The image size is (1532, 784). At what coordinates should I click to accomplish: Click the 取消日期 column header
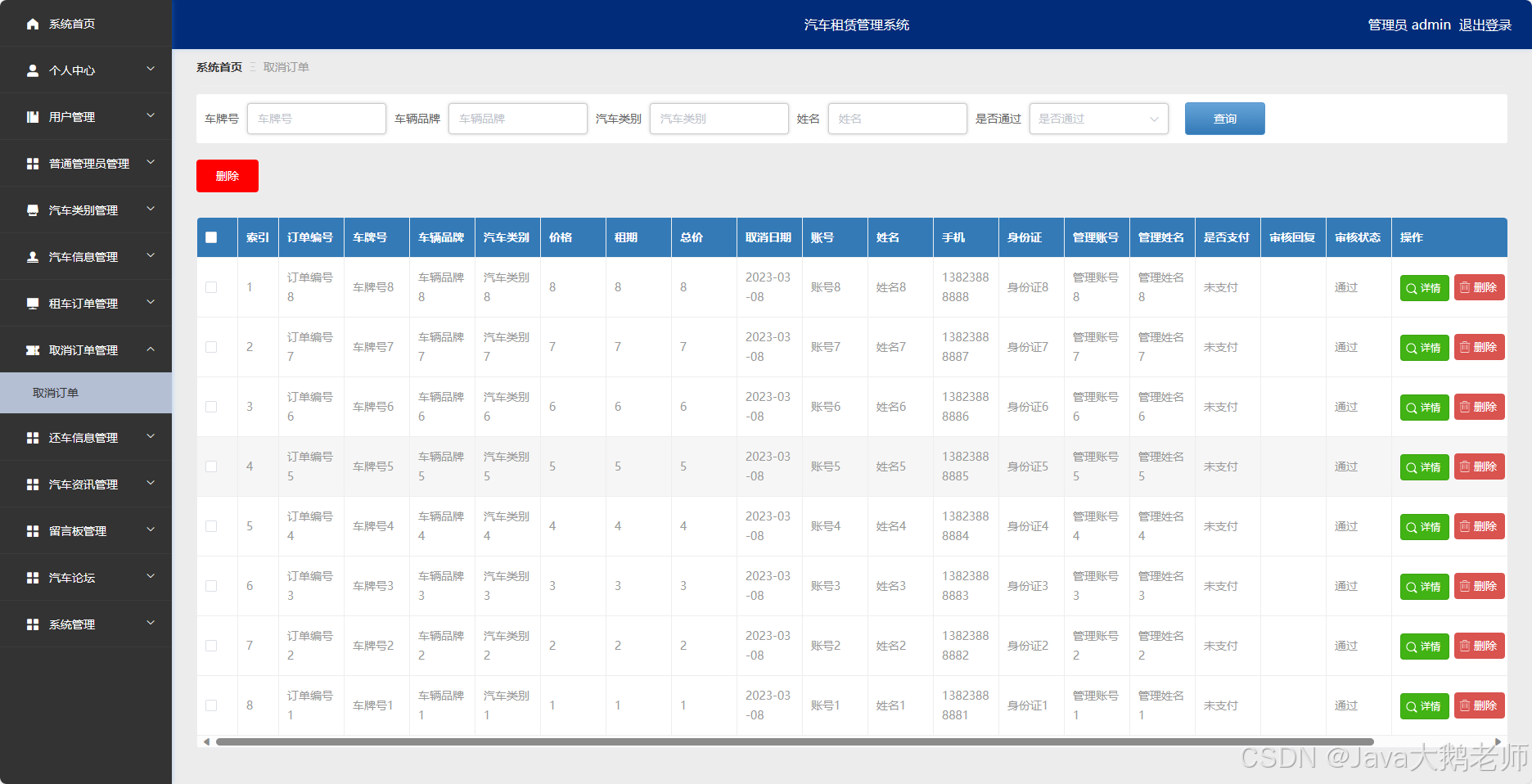768,237
